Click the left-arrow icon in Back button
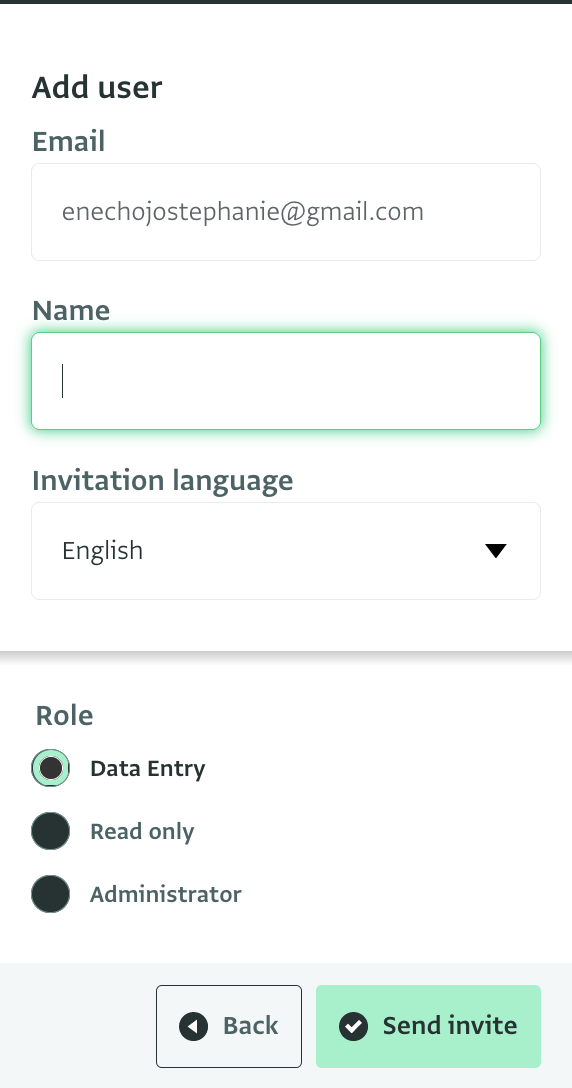The width and height of the screenshot is (572, 1088). pos(193,1026)
